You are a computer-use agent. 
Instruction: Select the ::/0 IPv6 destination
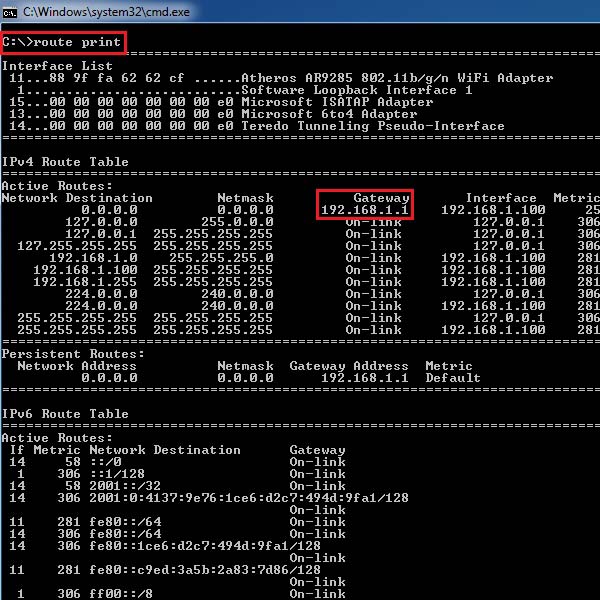click(x=105, y=462)
